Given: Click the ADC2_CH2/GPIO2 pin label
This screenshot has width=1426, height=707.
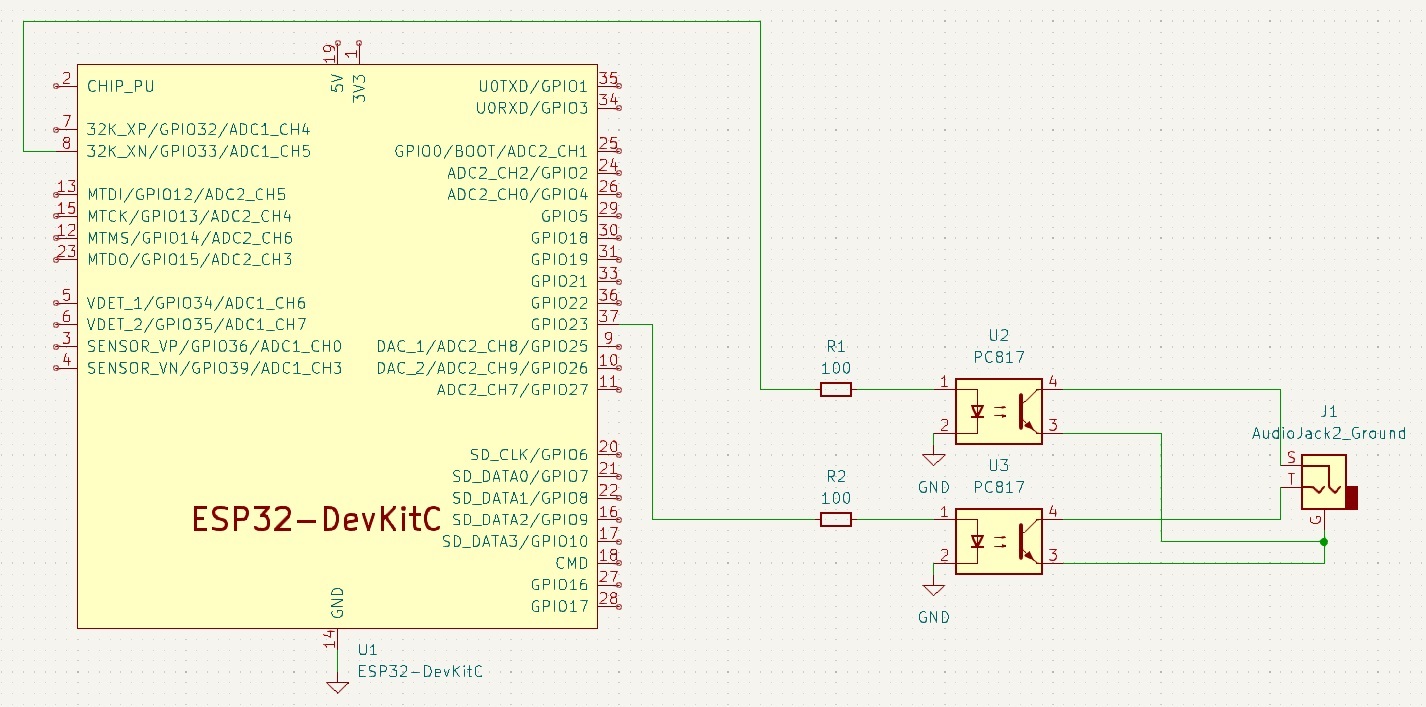Looking at the screenshot, I should (518, 173).
